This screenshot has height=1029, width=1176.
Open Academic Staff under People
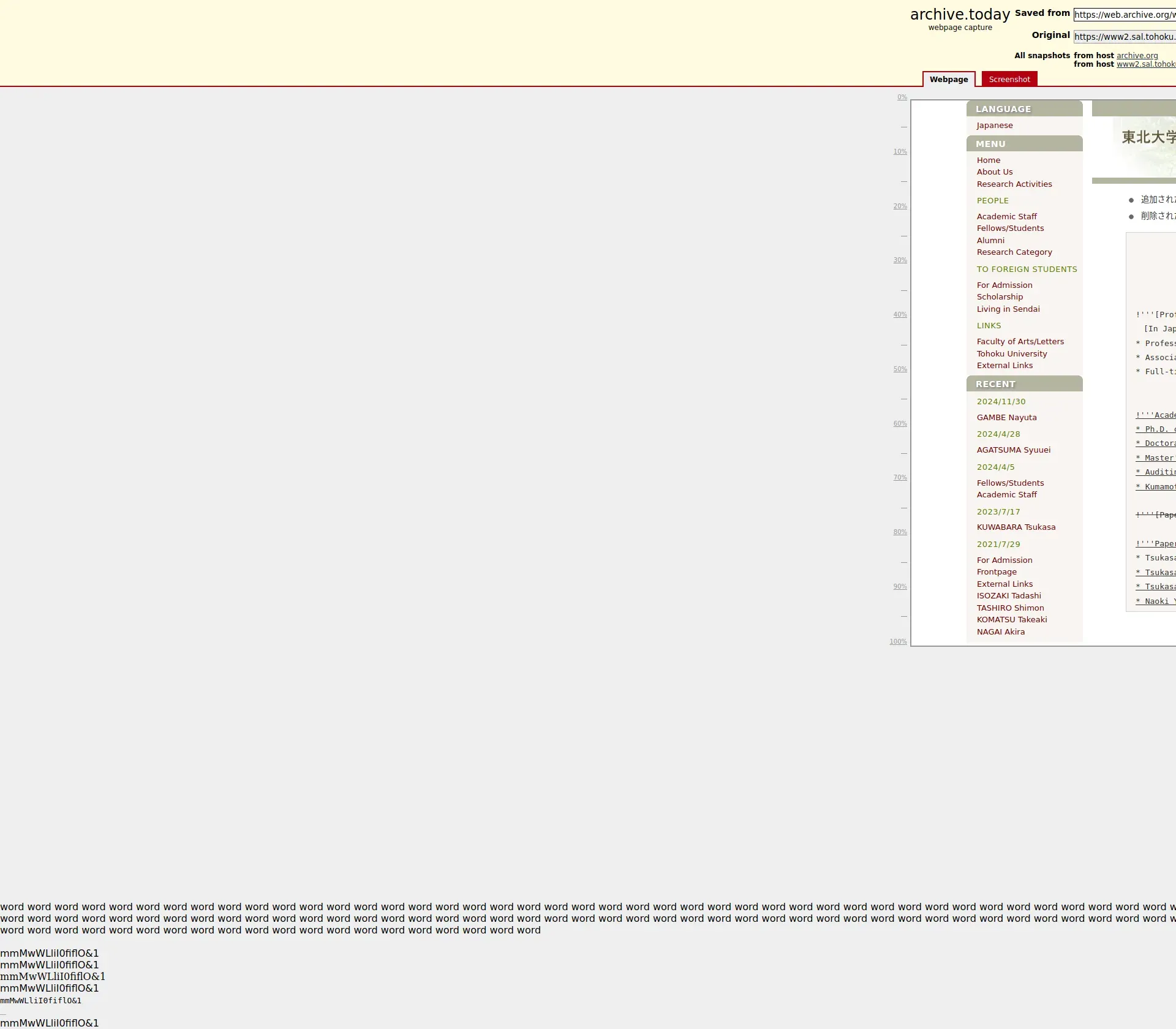click(x=1006, y=217)
